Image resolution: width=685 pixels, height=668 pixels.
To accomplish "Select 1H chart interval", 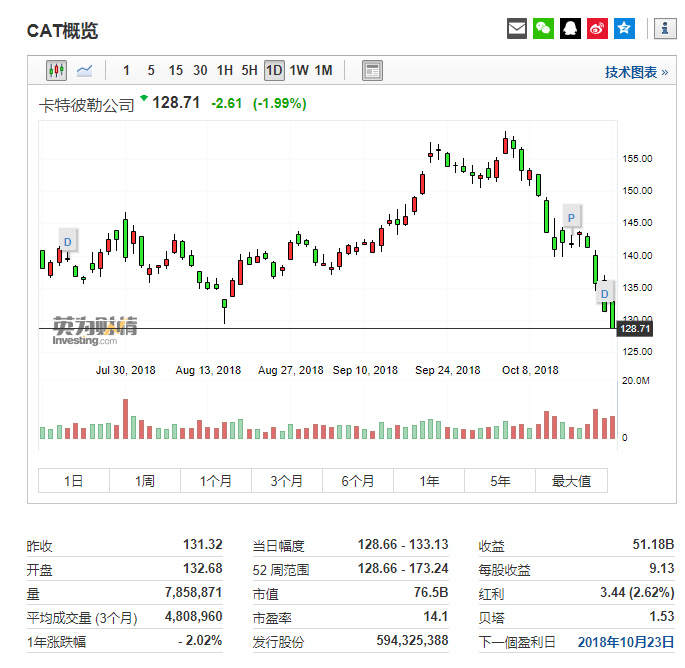I will coord(225,70).
